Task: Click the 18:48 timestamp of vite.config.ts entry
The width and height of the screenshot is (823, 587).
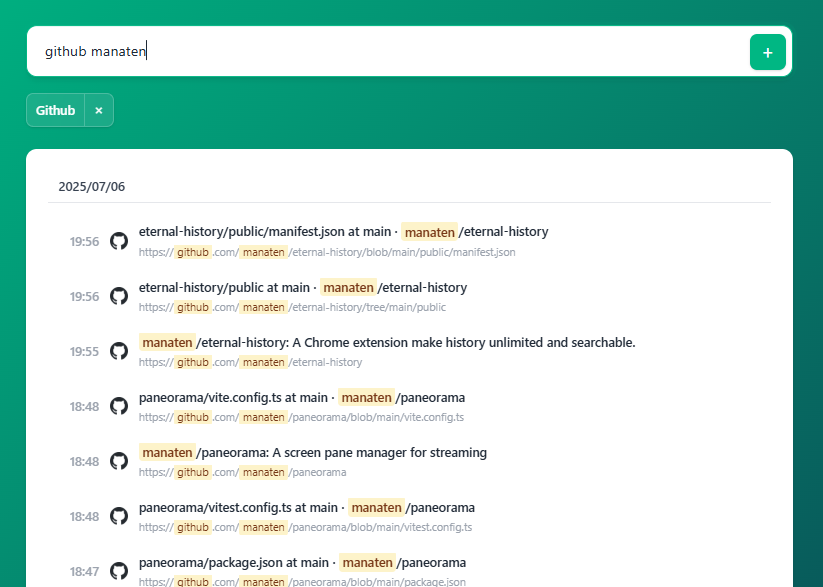Action: [85, 407]
